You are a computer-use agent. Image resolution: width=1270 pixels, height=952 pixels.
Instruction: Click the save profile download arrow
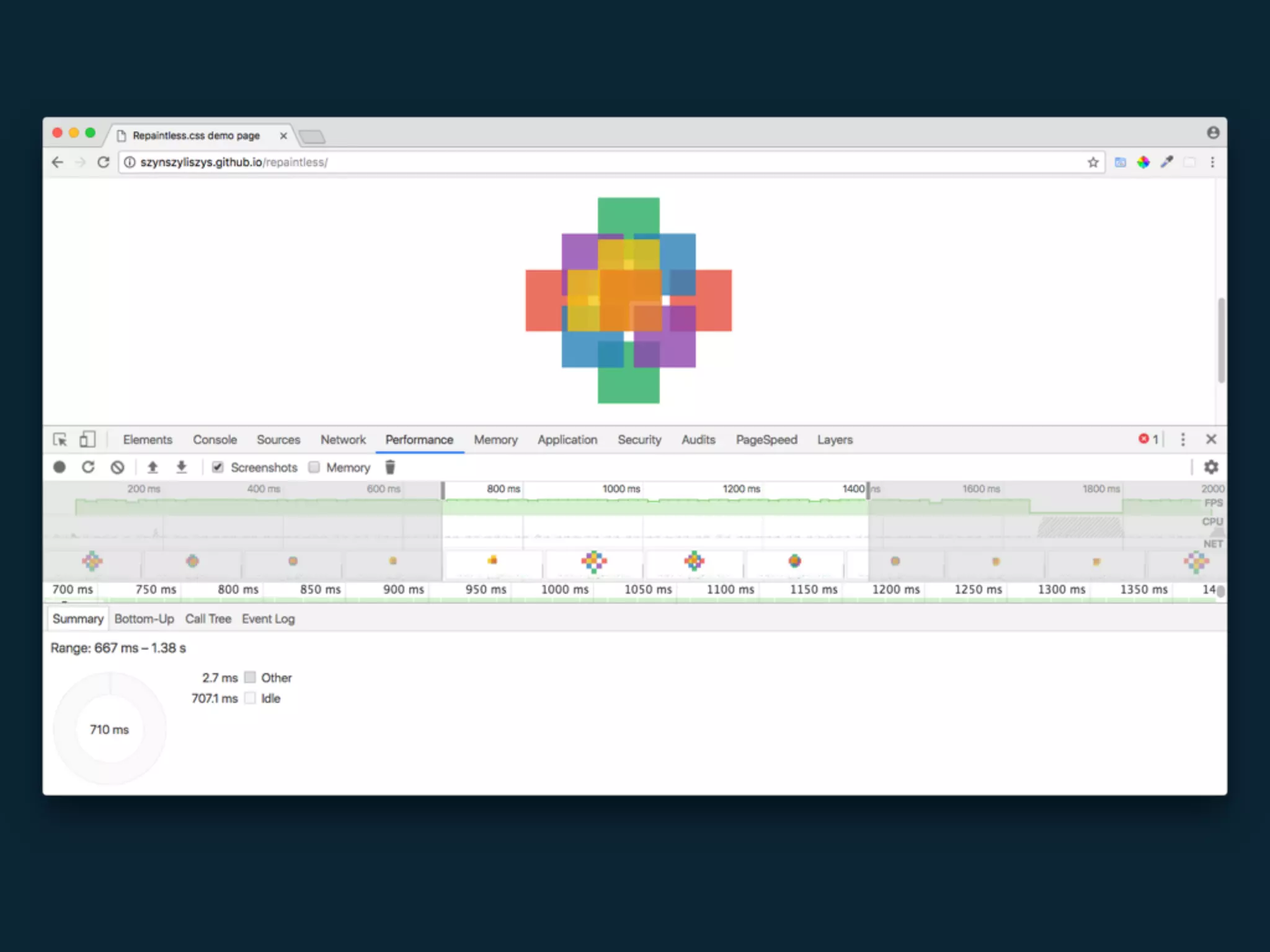(181, 467)
